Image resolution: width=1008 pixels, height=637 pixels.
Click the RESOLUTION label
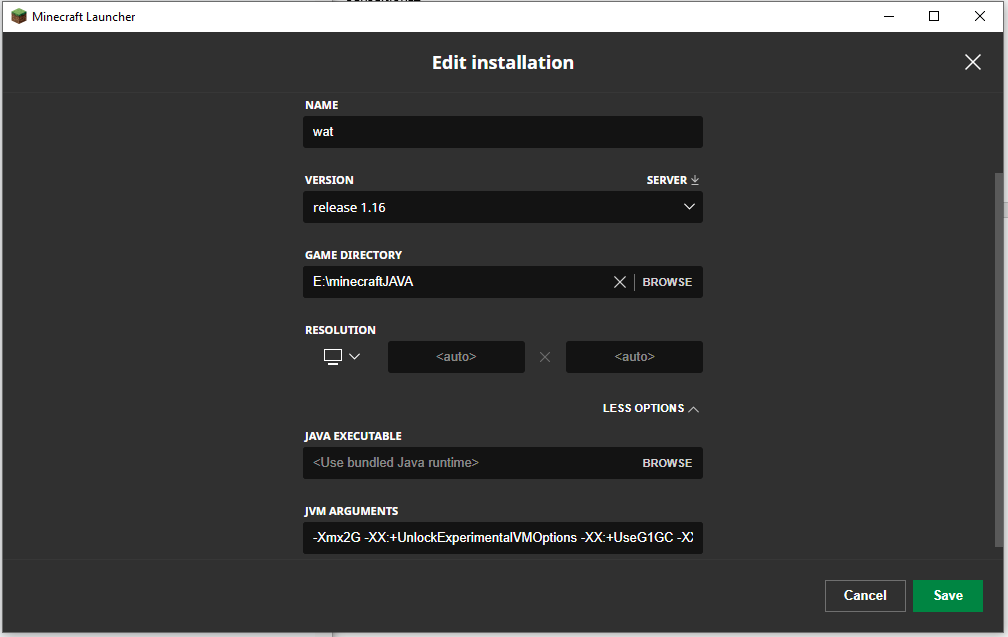(340, 330)
